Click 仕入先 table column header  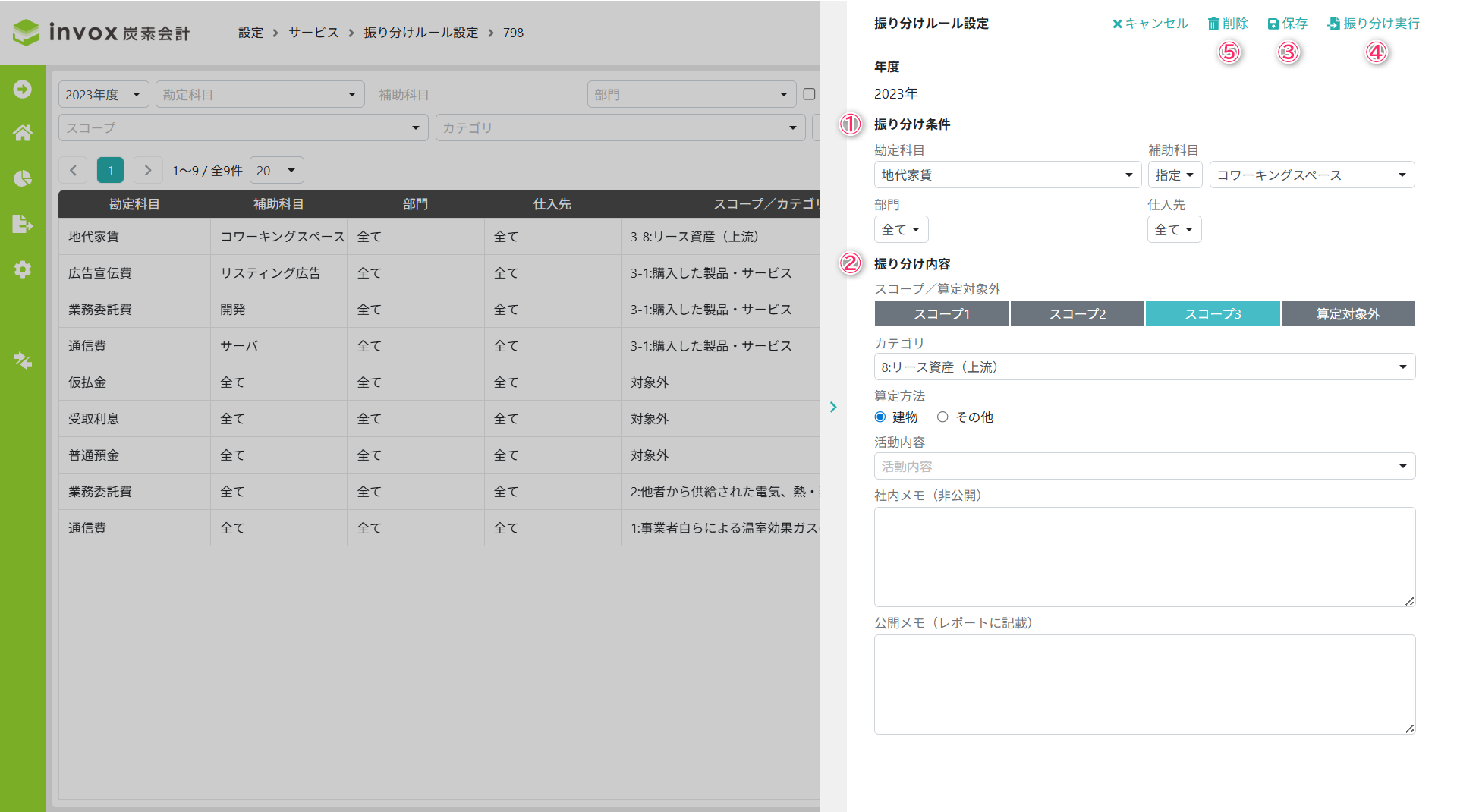coord(552,204)
